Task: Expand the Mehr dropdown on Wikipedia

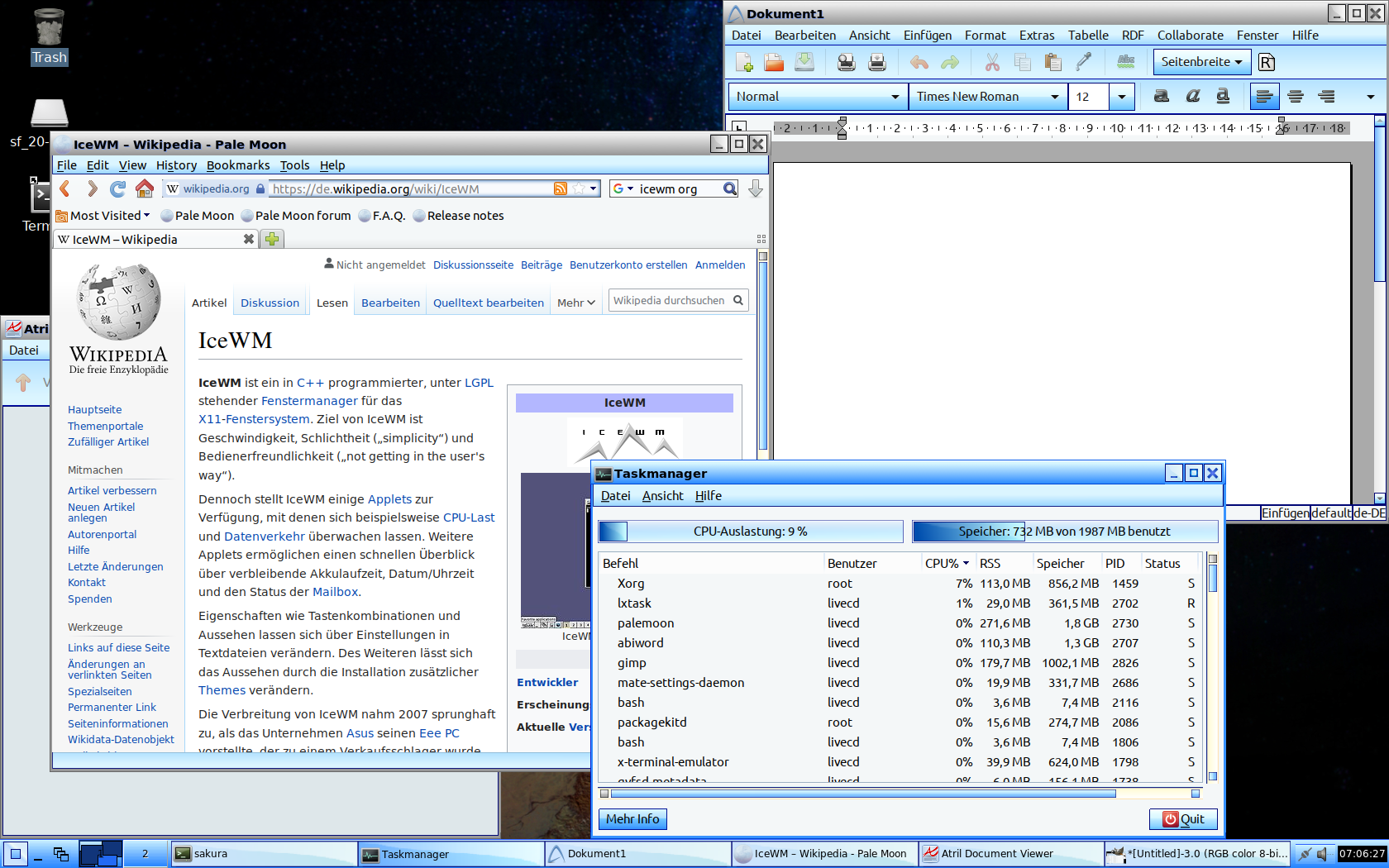Action: click(576, 303)
